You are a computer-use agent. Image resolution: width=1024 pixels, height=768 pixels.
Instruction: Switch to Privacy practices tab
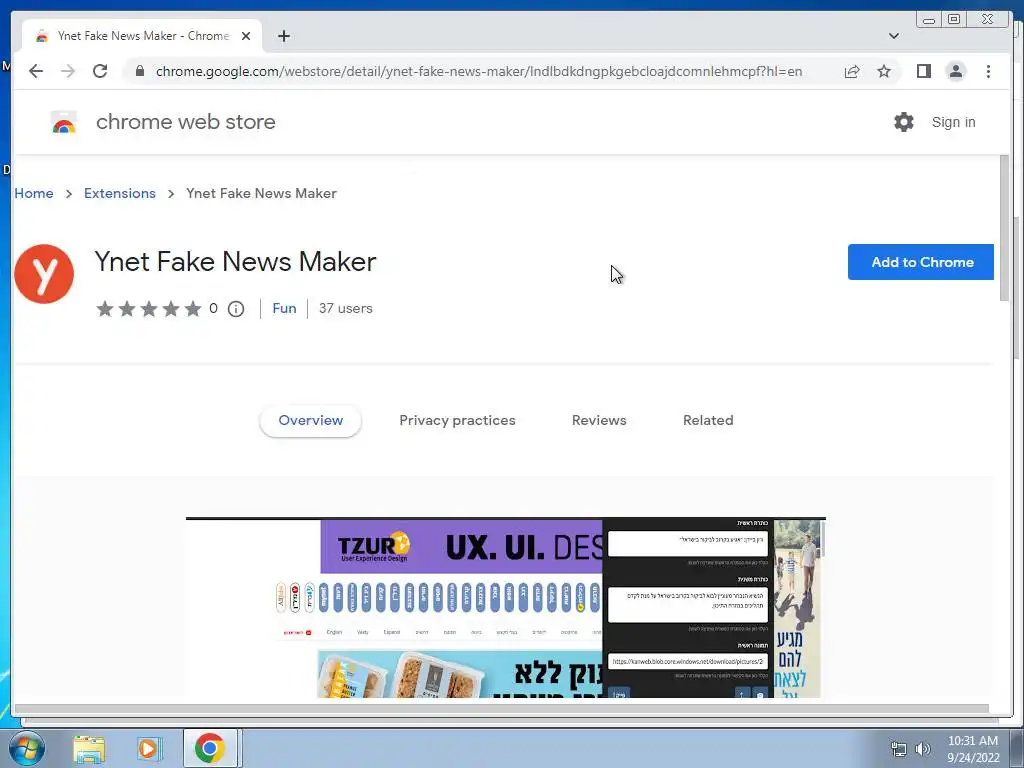(457, 421)
